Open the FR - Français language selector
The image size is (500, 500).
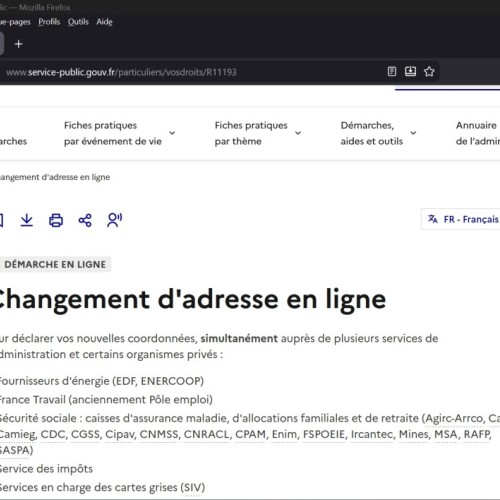(x=461, y=219)
